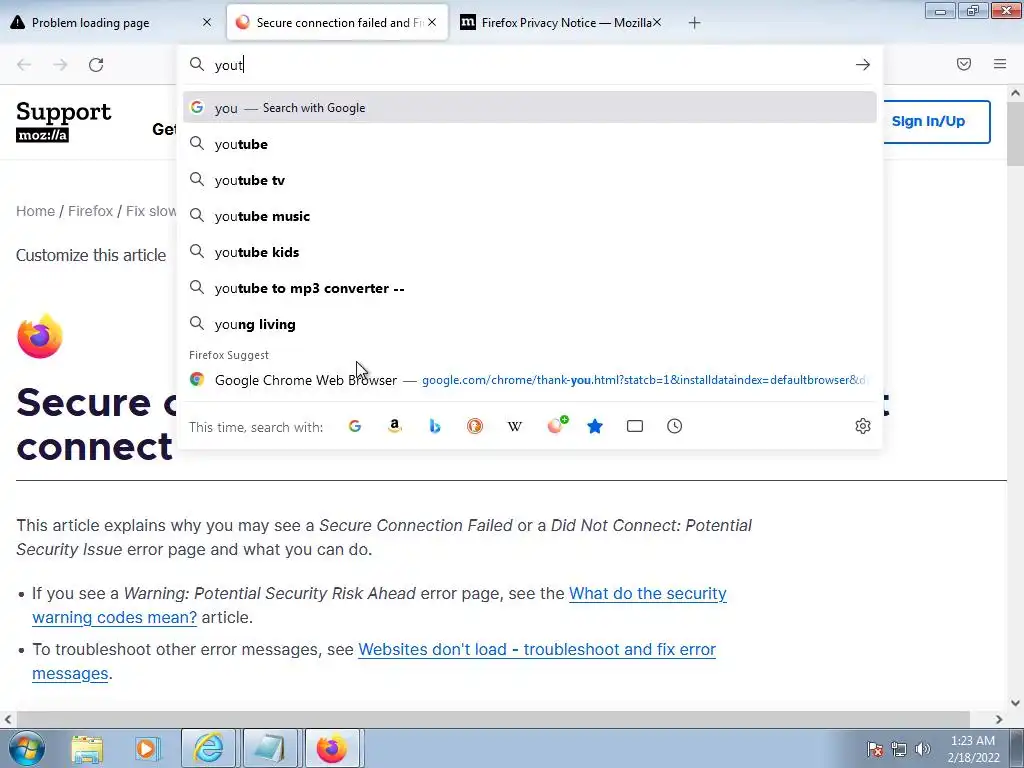The height and width of the screenshot is (768, 1024).
Task: Click in the address bar text field
Action: [x=529, y=65]
